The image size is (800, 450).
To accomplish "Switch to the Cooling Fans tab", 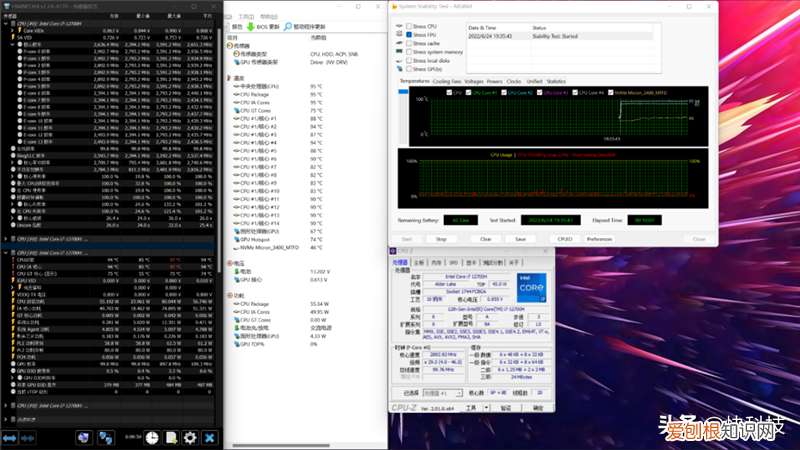I will 447,81.
